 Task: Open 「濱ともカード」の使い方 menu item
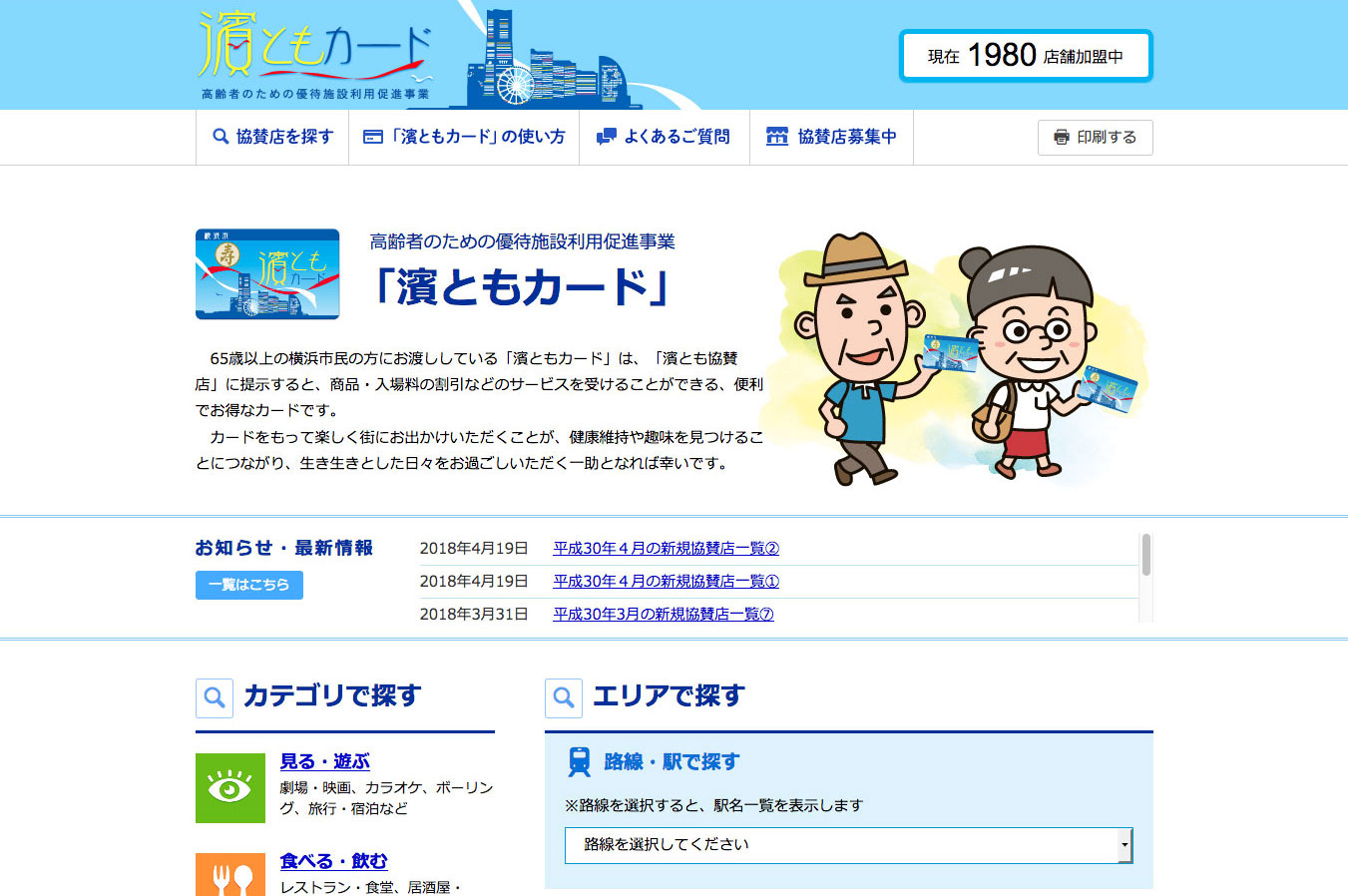[x=464, y=137]
